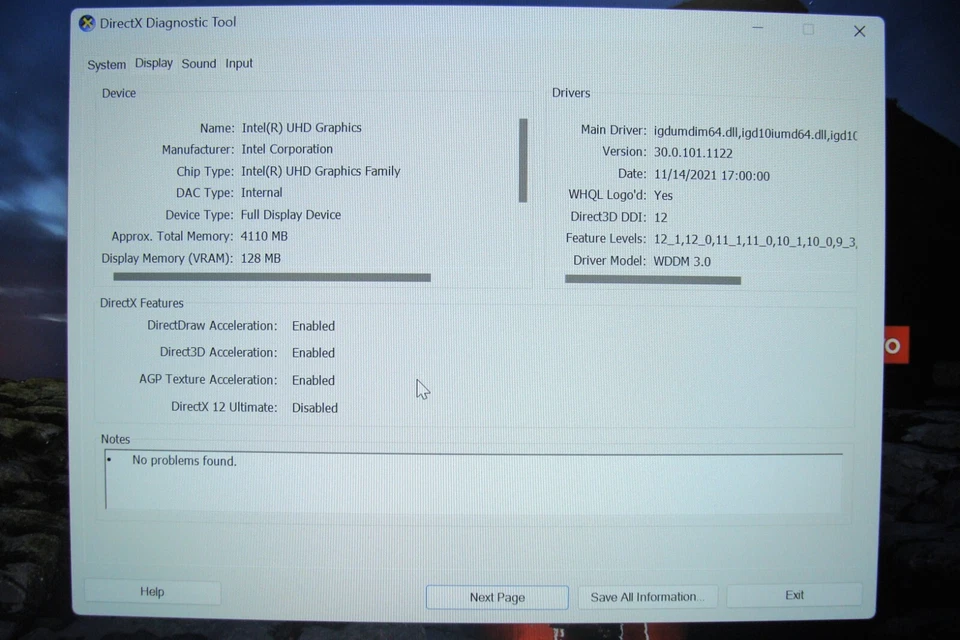Select the main driver 'igdumdim64.dll' text
The width and height of the screenshot is (960, 640).
point(696,132)
